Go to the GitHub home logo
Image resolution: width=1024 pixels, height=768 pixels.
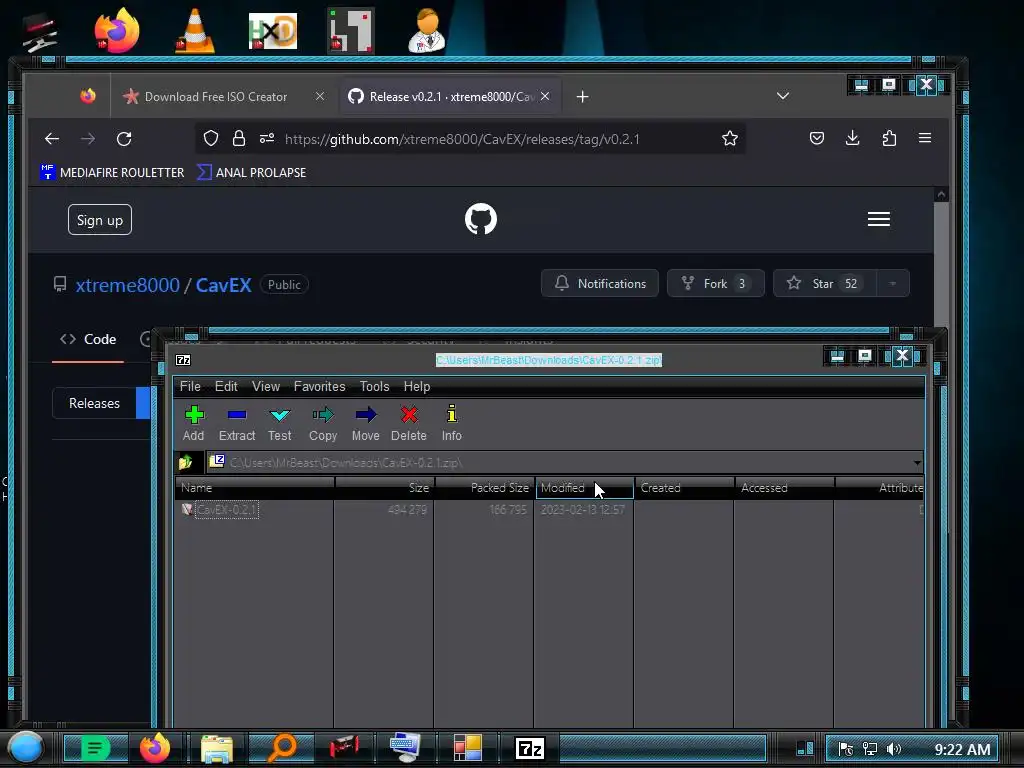coord(481,219)
